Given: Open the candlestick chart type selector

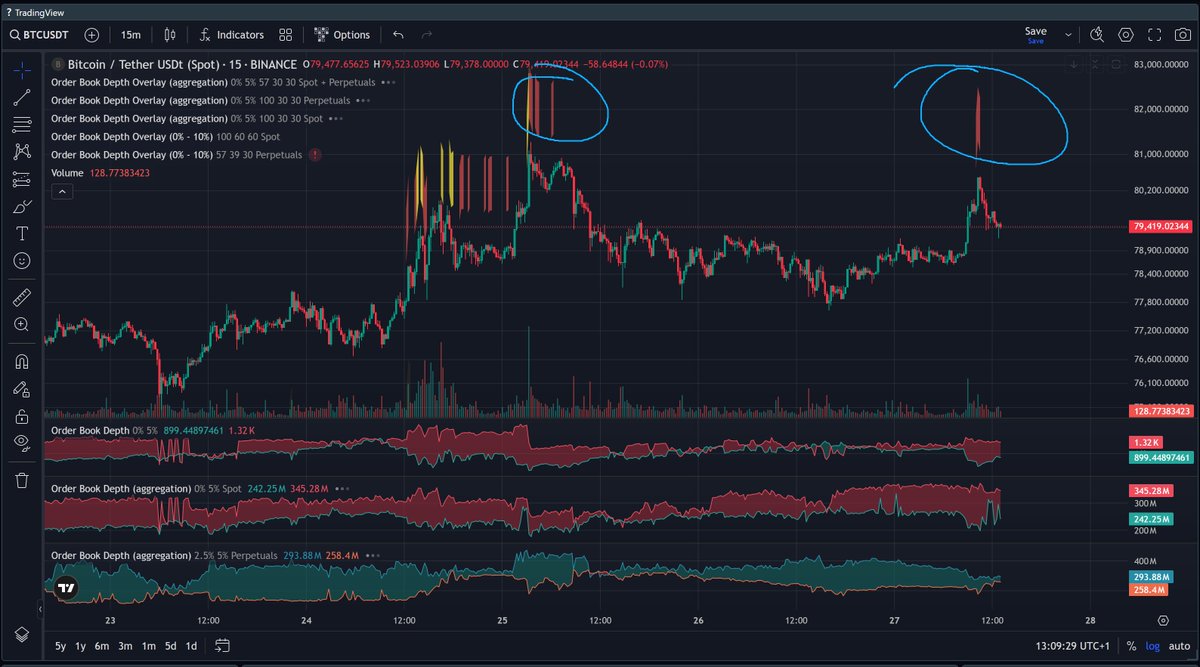Looking at the screenshot, I should 169,34.
